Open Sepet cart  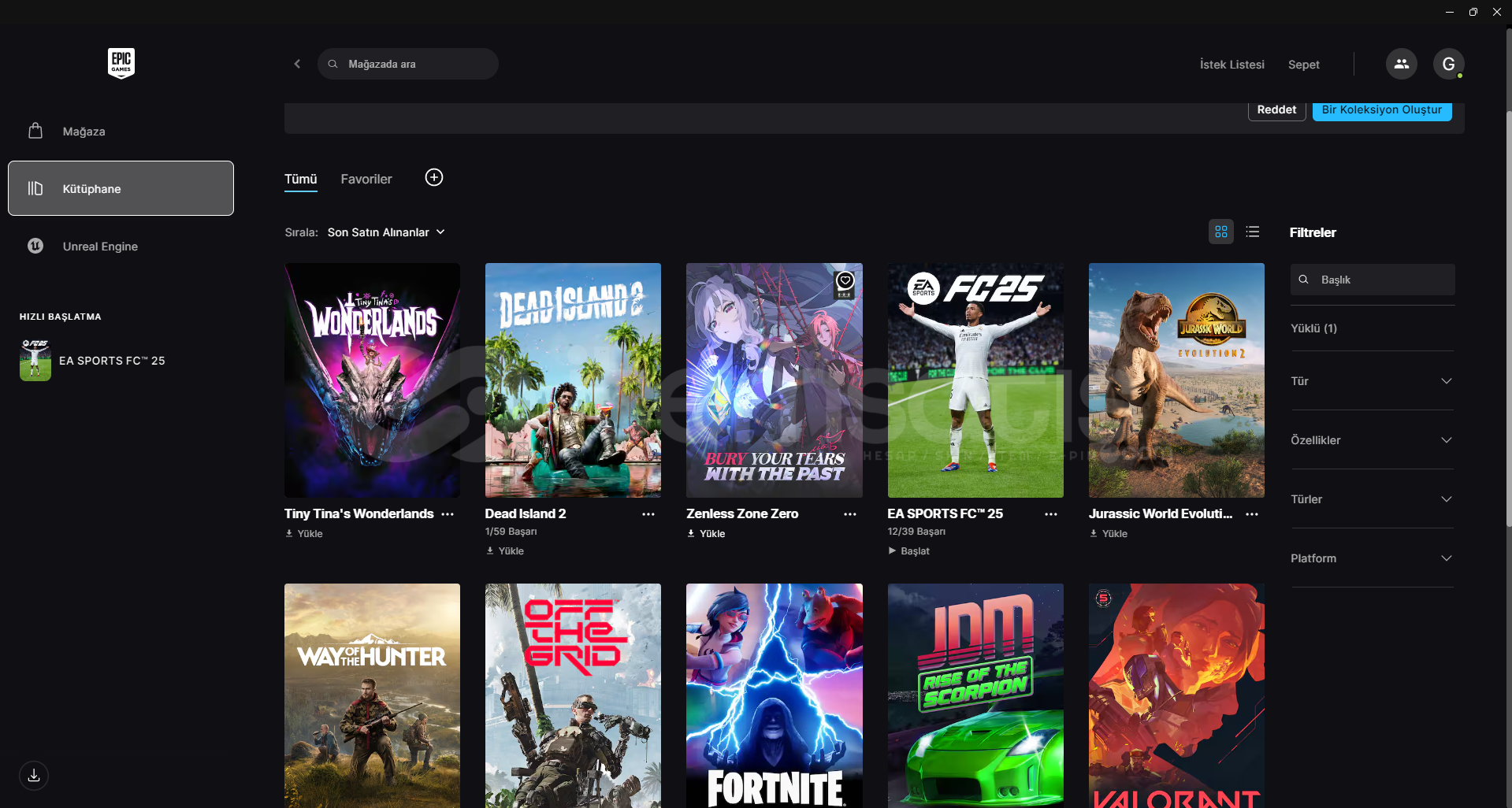1303,65
